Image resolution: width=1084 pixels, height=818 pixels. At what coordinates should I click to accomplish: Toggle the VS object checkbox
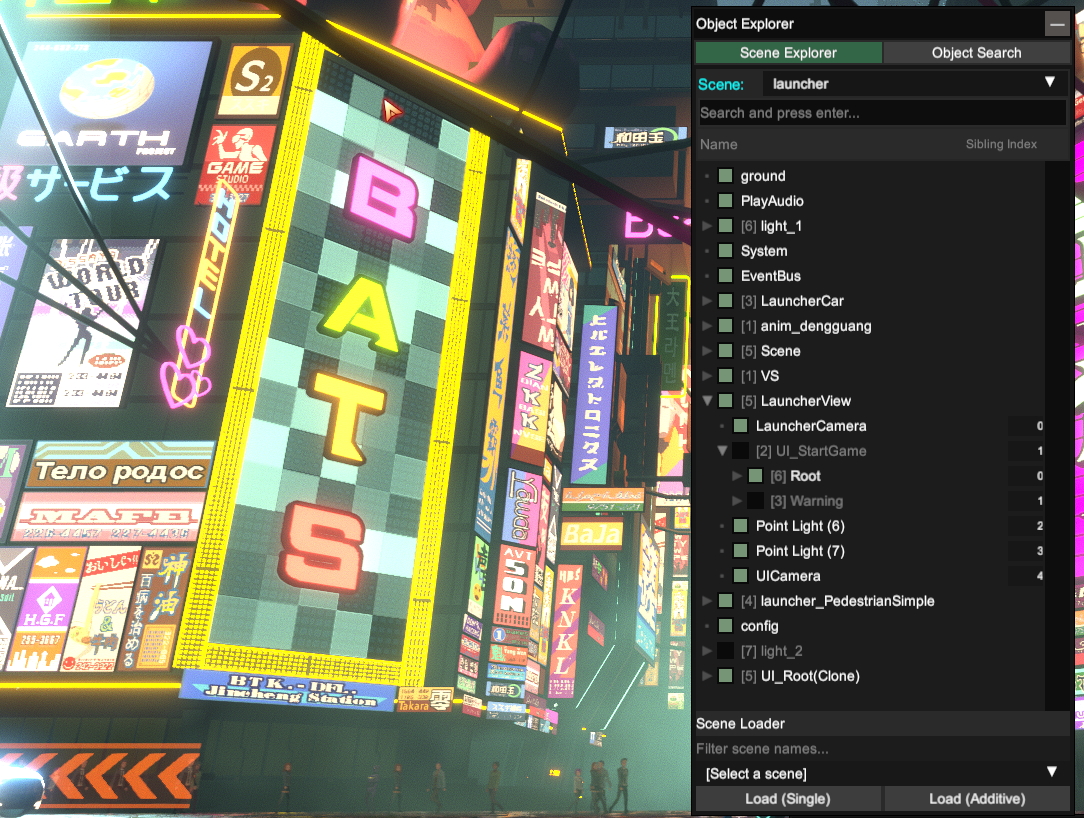click(725, 375)
